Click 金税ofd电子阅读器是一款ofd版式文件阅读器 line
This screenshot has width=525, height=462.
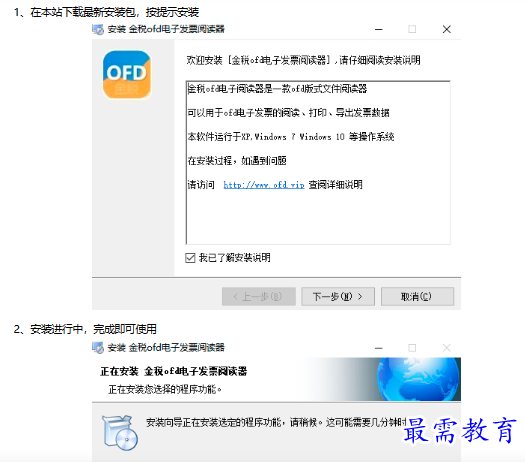pyautogui.click(x=277, y=89)
